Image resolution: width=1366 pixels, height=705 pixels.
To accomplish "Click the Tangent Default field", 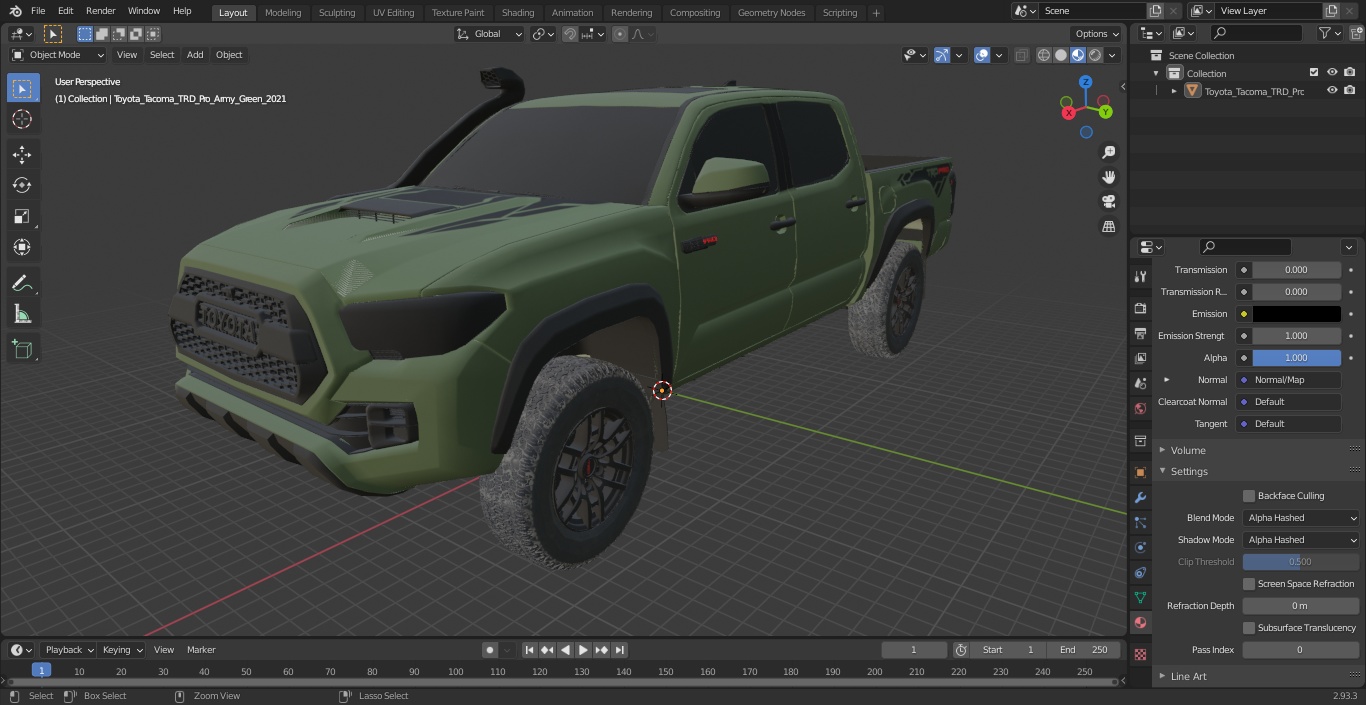I will pos(1289,424).
